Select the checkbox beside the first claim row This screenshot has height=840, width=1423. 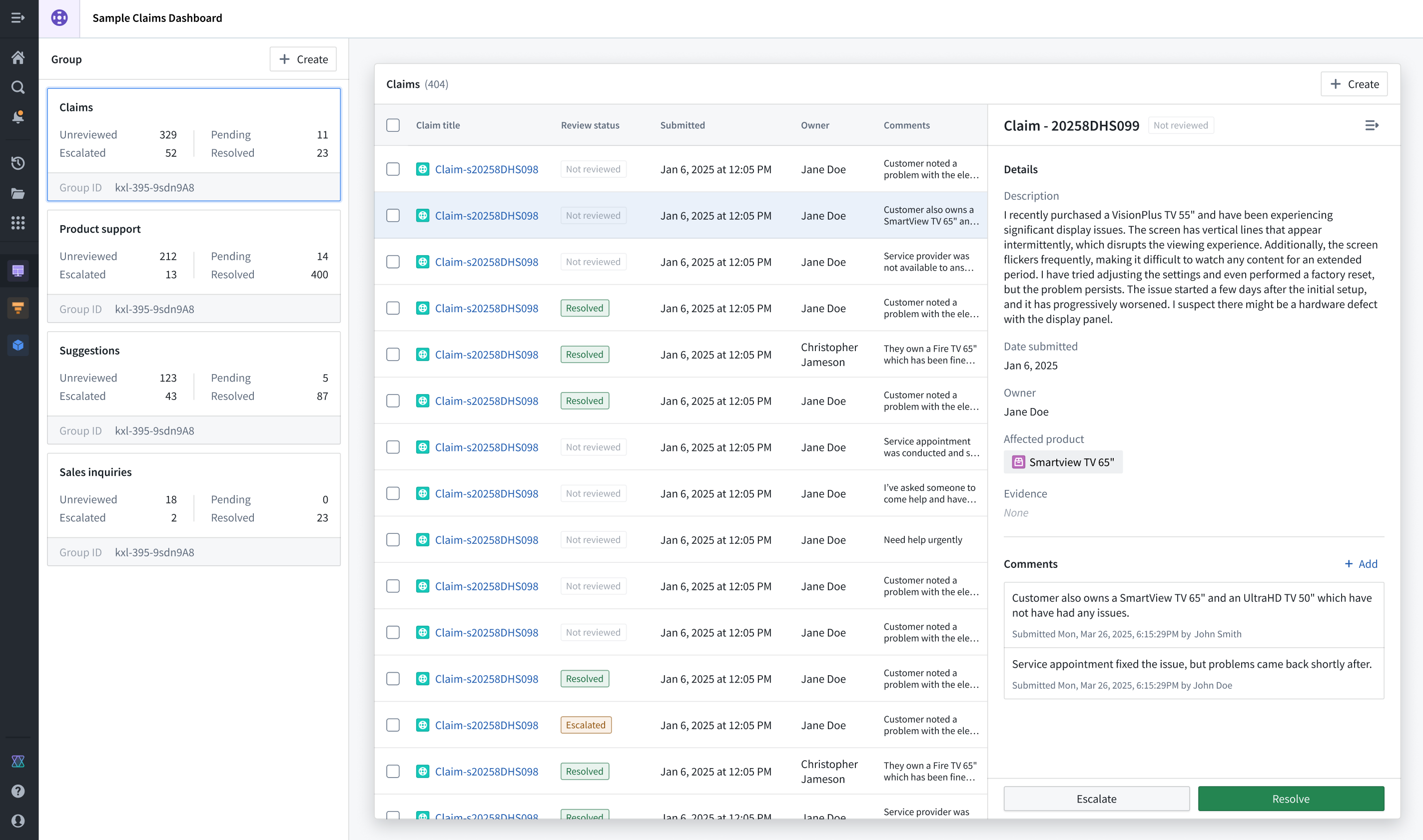point(393,169)
